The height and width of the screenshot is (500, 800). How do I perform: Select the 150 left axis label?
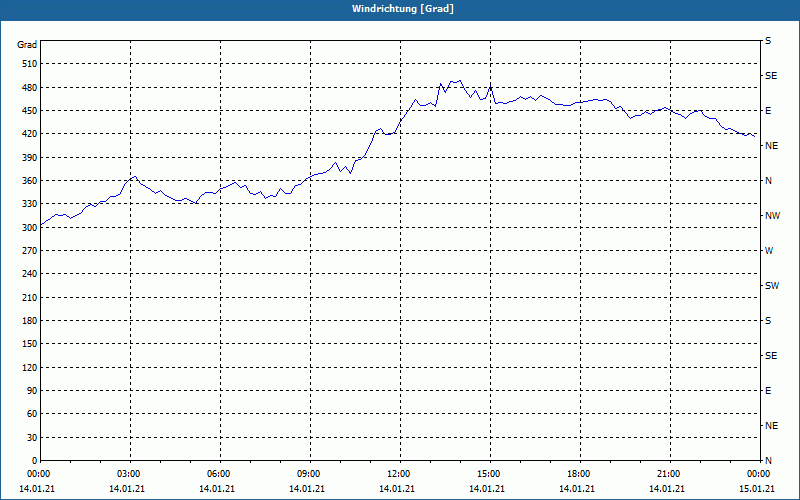pos(30,344)
